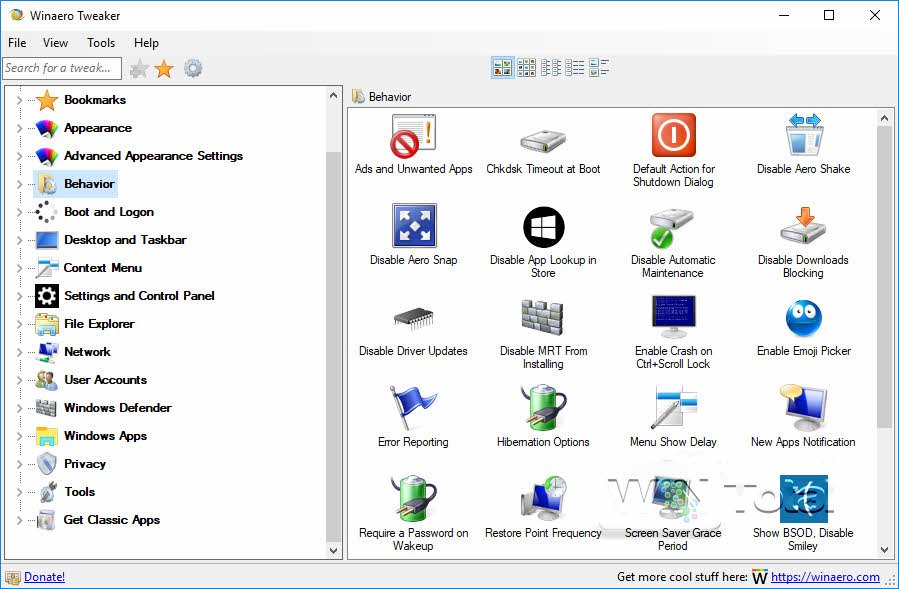This screenshot has height=589, width=899.
Task: Click the gray add bookmark star
Action: coord(139,69)
